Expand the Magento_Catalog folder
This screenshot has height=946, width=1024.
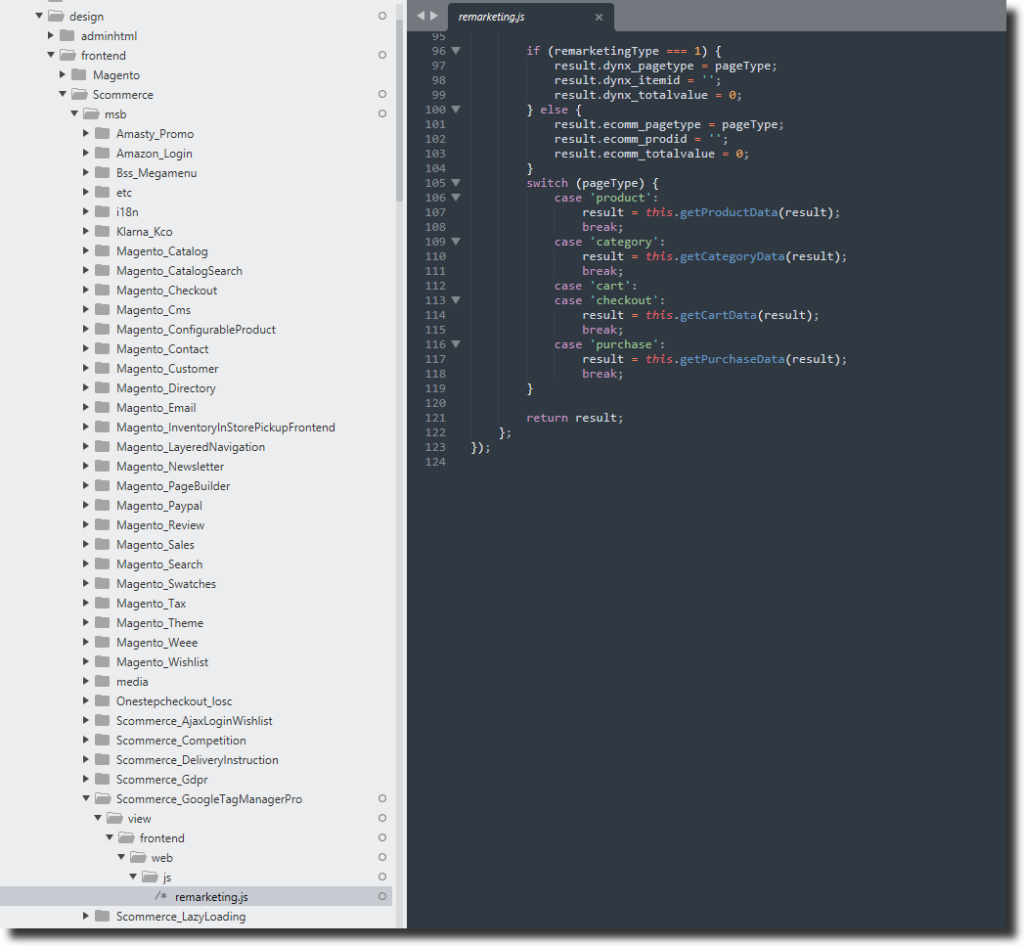coord(86,251)
